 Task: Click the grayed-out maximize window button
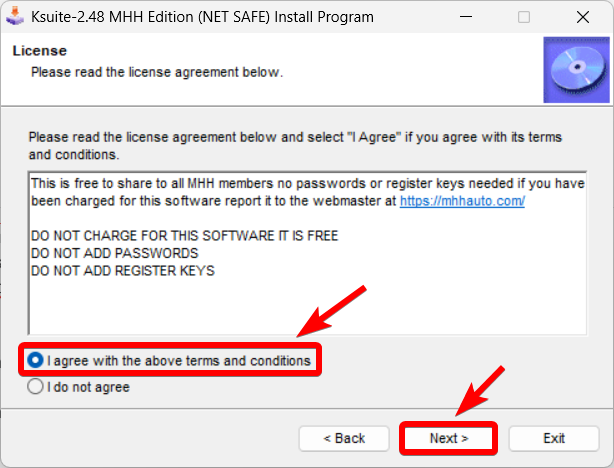tap(524, 17)
